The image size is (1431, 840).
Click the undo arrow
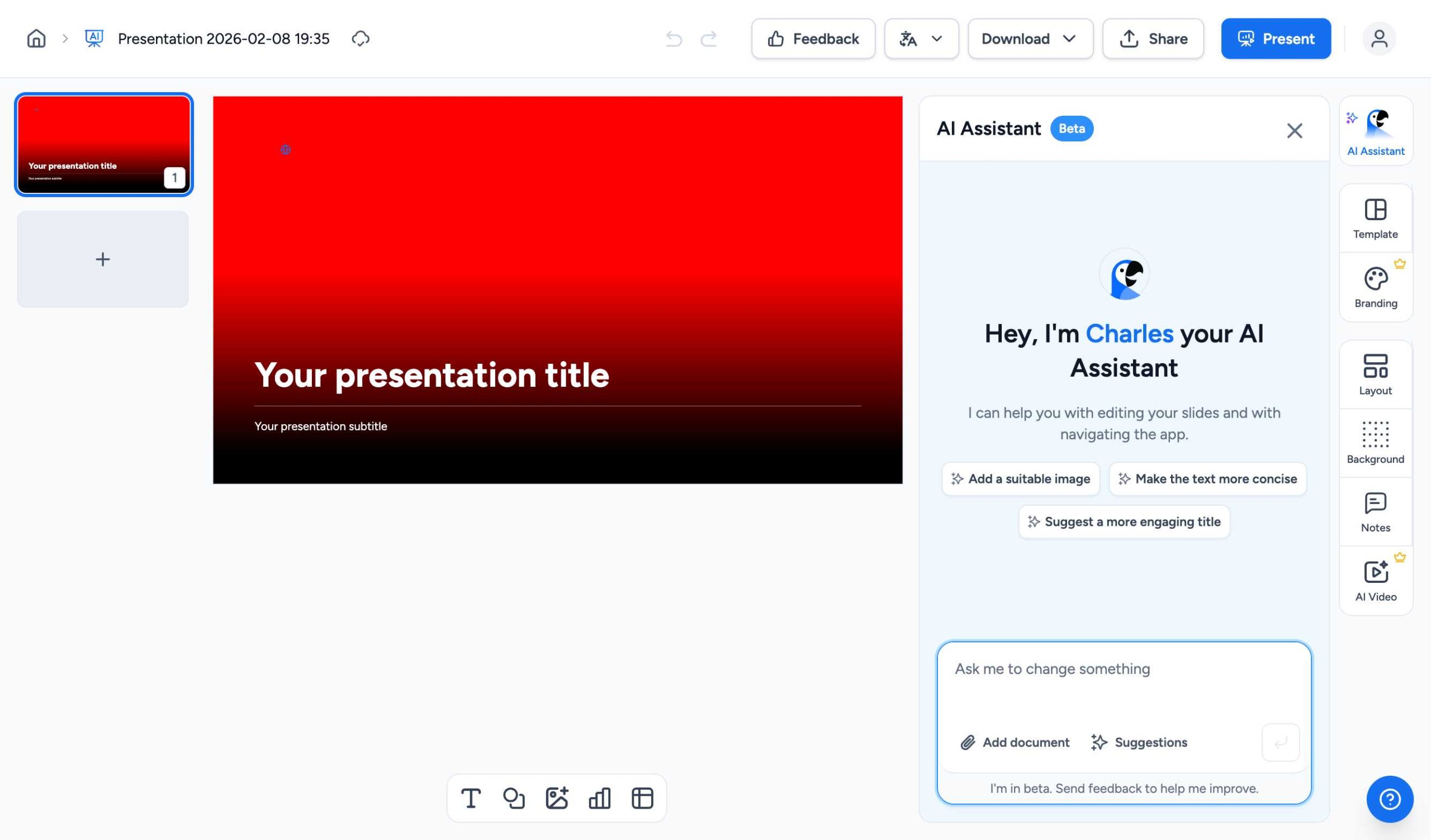pyautogui.click(x=674, y=39)
